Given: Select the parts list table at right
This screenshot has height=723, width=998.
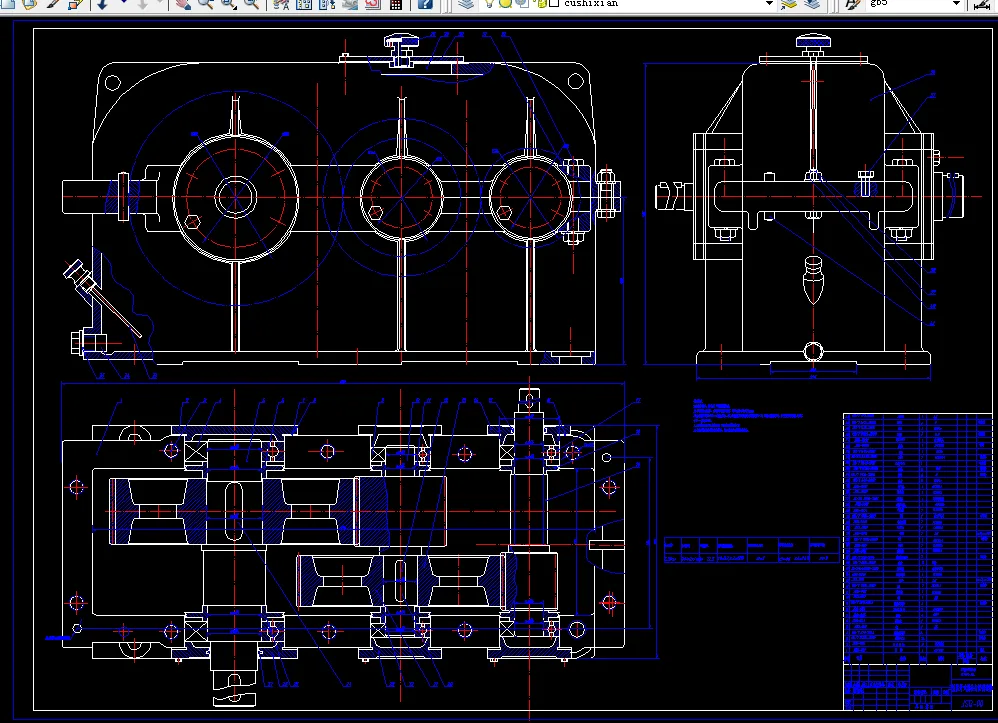Looking at the screenshot, I should 918,539.
